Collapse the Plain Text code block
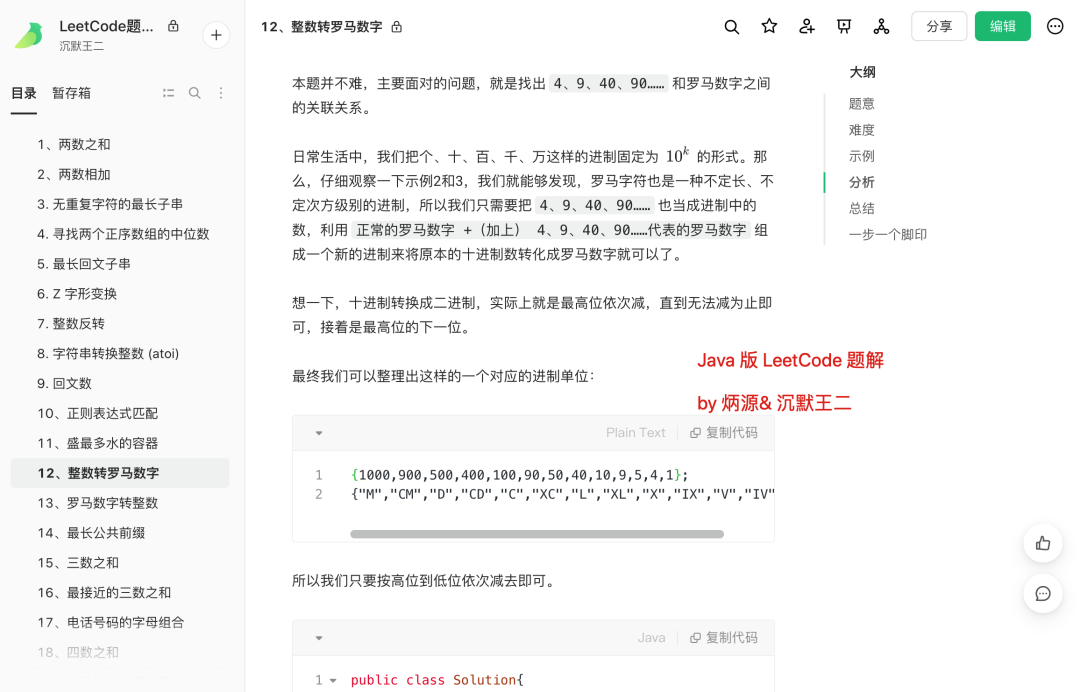 pos(319,433)
